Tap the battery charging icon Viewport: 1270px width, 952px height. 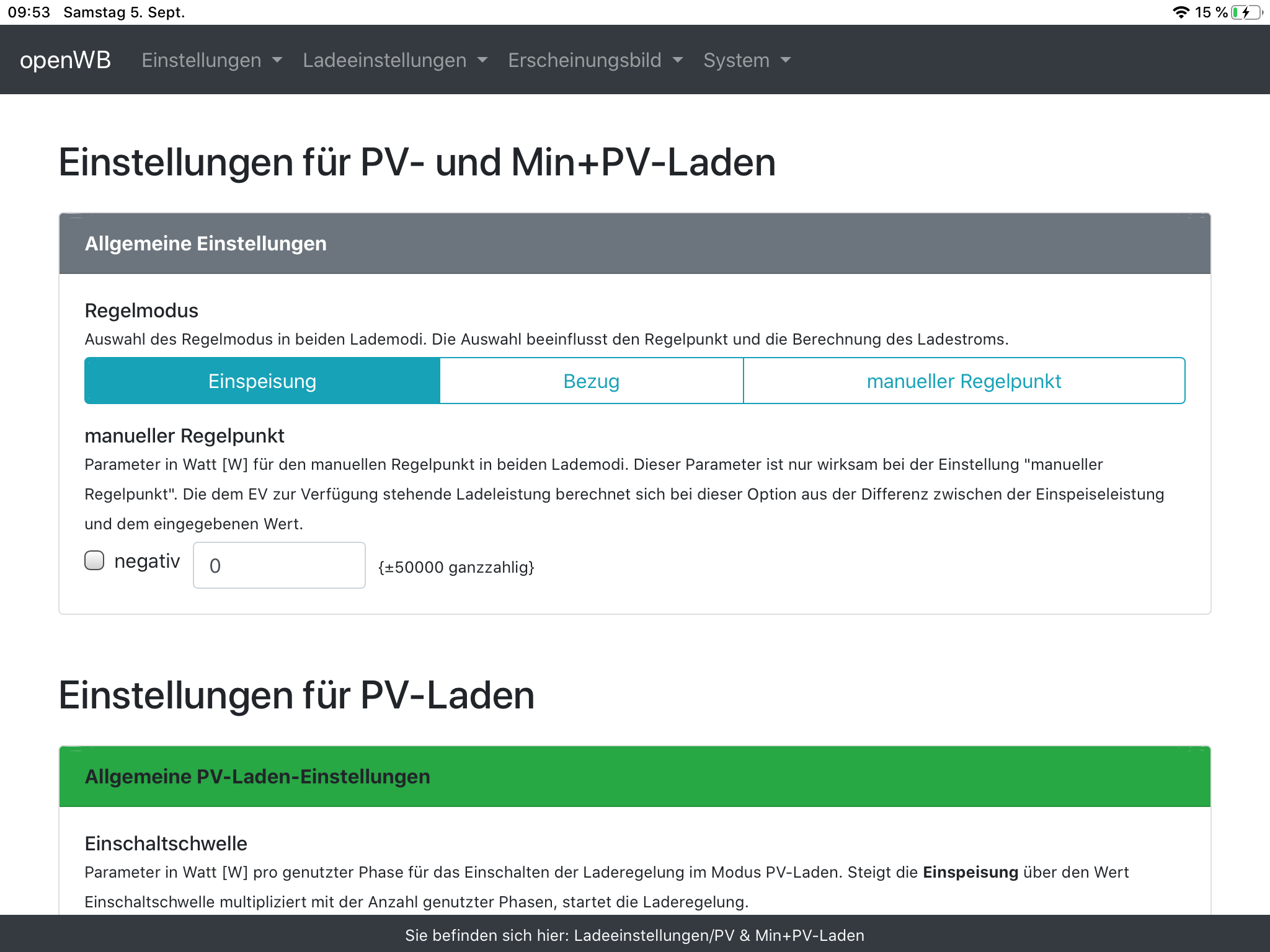pyautogui.click(x=1247, y=12)
